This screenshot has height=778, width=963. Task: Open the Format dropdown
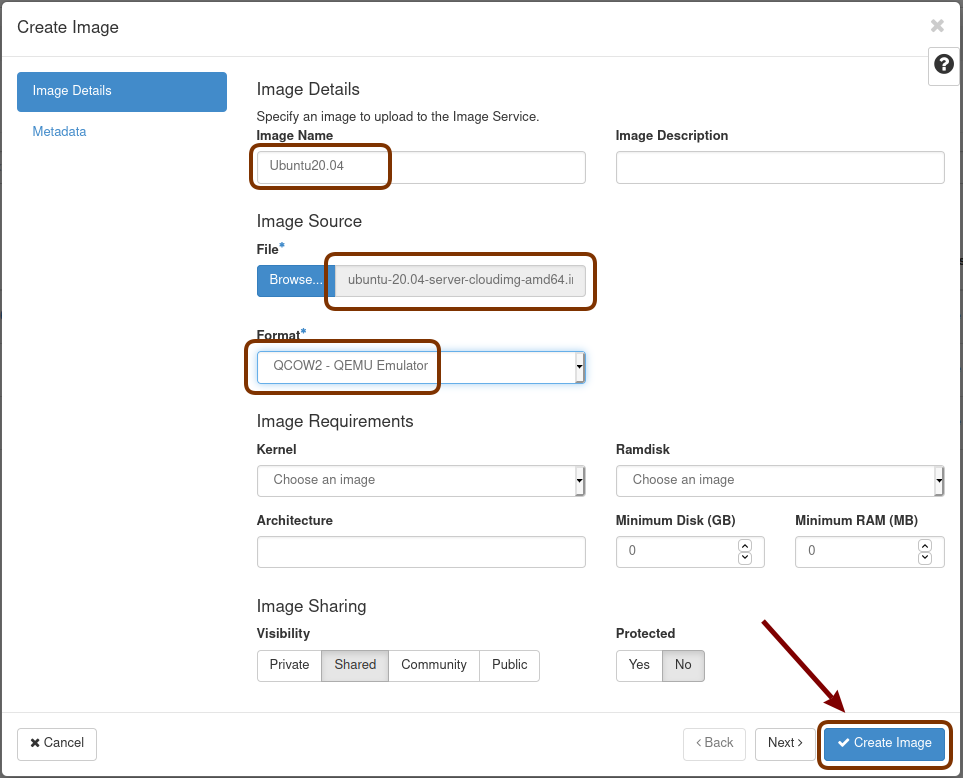(x=420, y=367)
